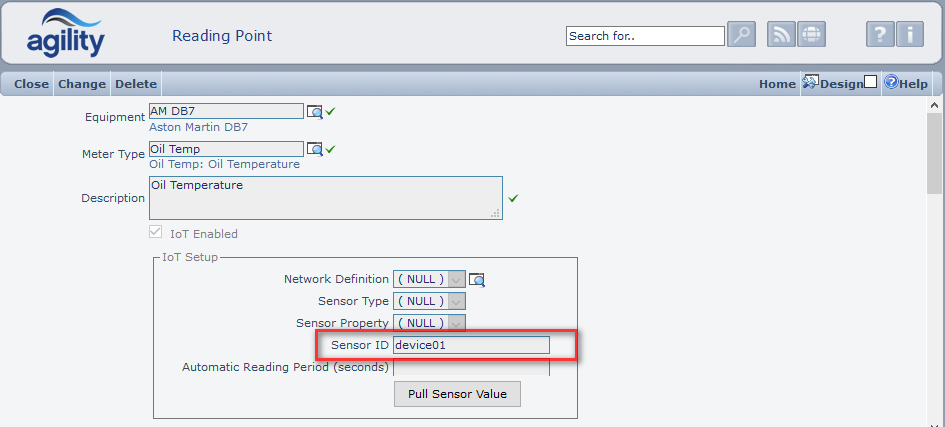The height and width of the screenshot is (427, 945).
Task: Open the RSS feed icon
Action: [x=782, y=35]
